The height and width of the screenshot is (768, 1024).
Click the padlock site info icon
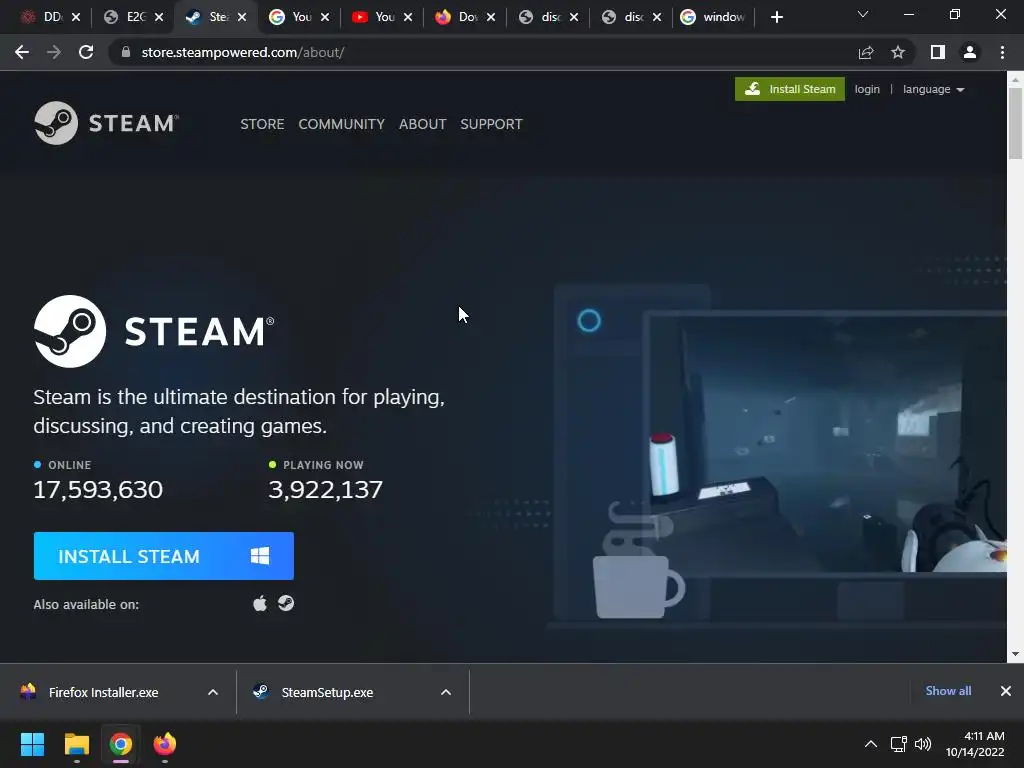126,52
